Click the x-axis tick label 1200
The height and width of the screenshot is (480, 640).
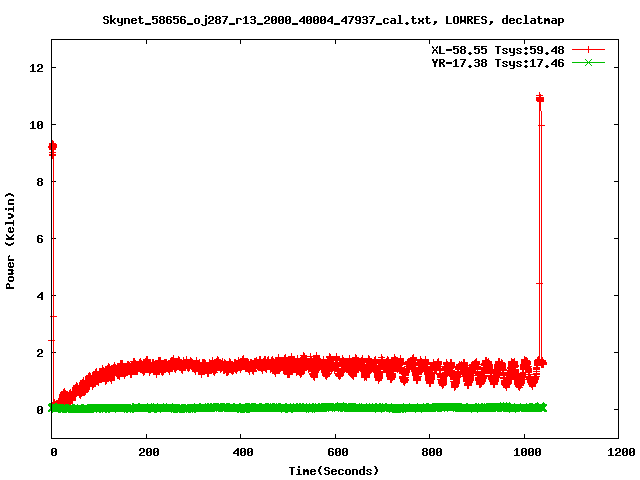621,452
